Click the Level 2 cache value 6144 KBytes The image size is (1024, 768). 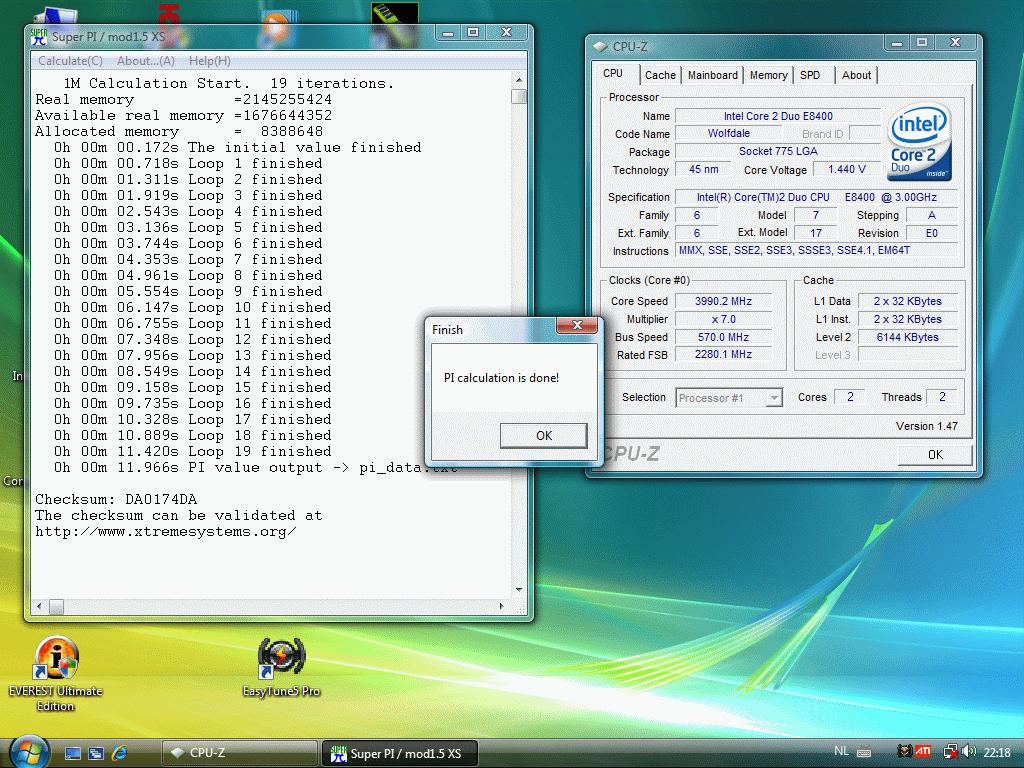[908, 337]
